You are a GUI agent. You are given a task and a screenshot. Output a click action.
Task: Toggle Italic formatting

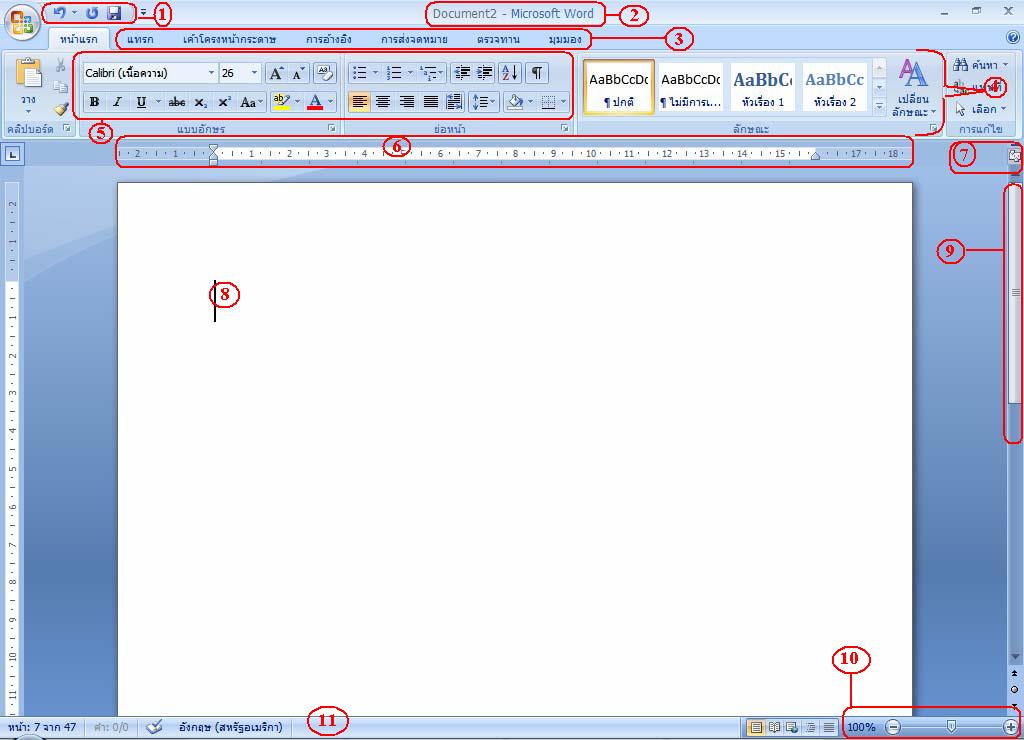click(x=117, y=102)
